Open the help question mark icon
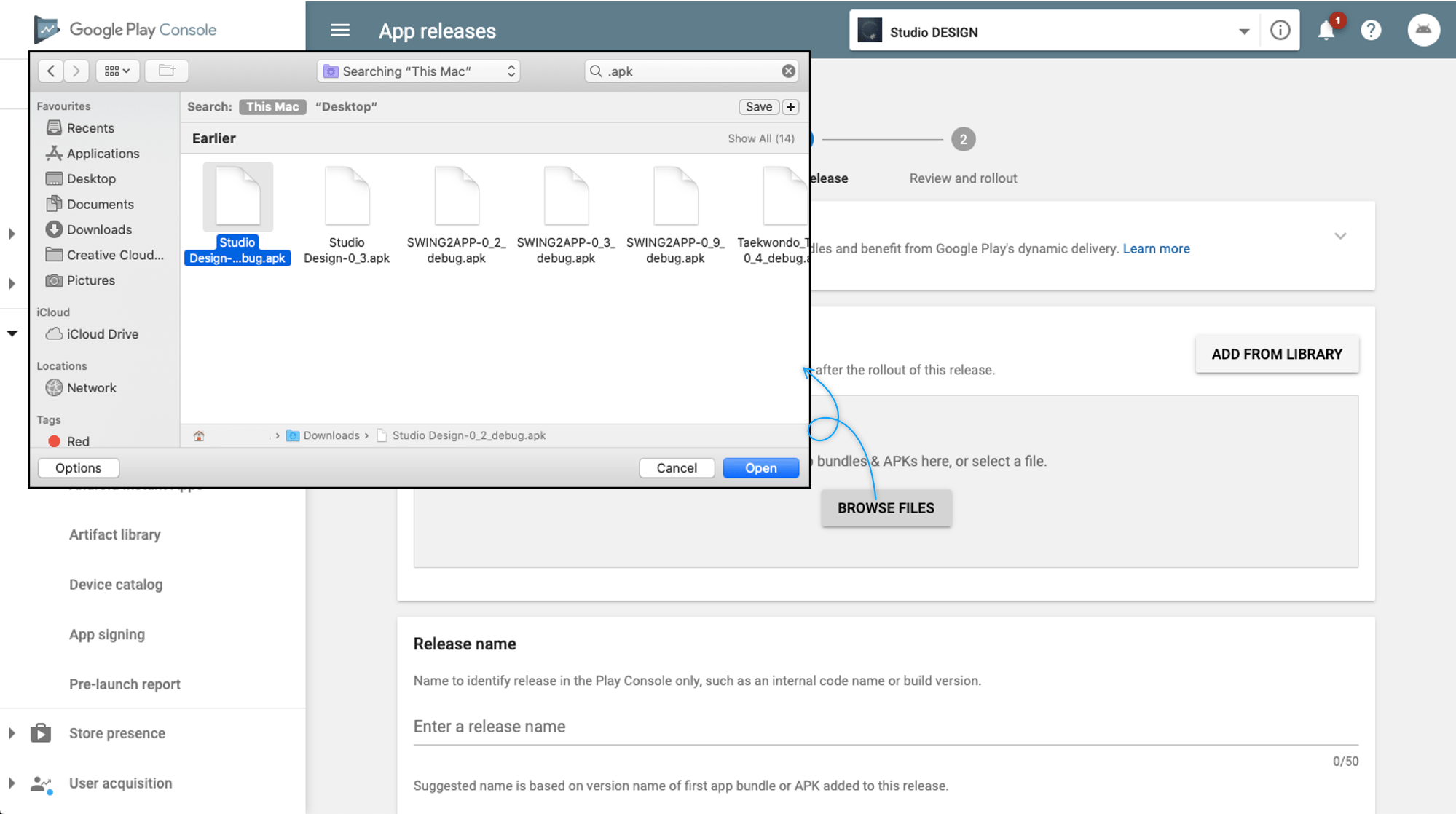The width and height of the screenshot is (1456, 814). 1371,31
